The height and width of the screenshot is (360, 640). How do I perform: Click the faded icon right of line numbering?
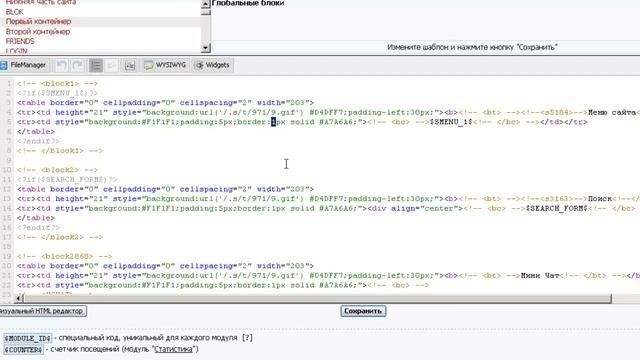click(x=112, y=65)
